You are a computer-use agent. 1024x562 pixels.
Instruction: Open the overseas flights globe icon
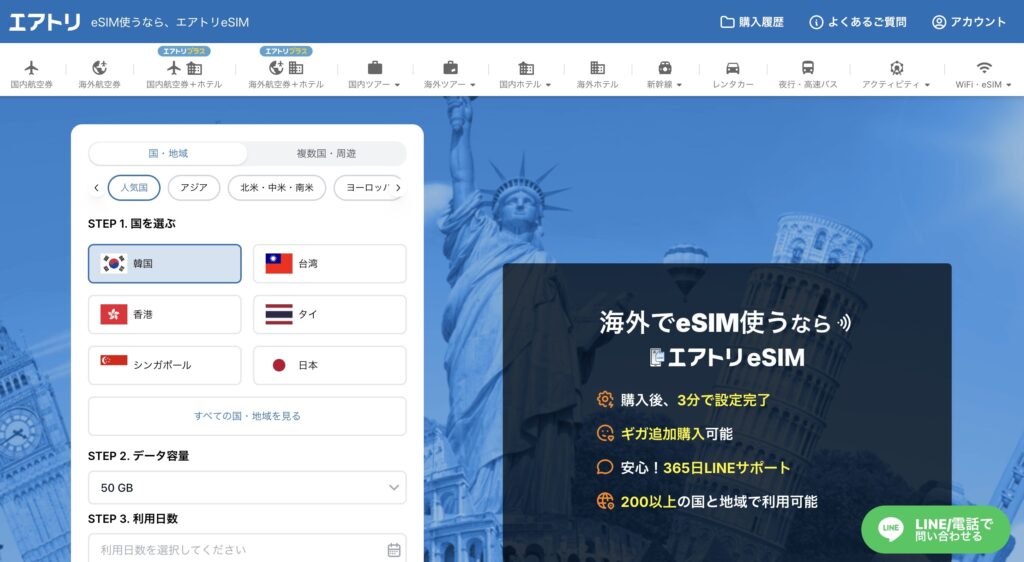point(99,68)
